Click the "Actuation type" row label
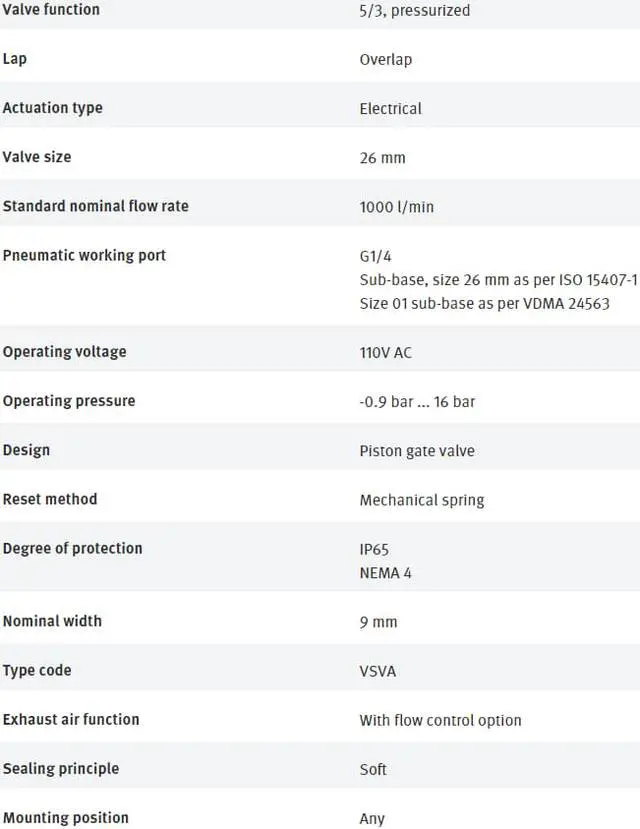Screen dimensions: 640x829 click(52, 108)
